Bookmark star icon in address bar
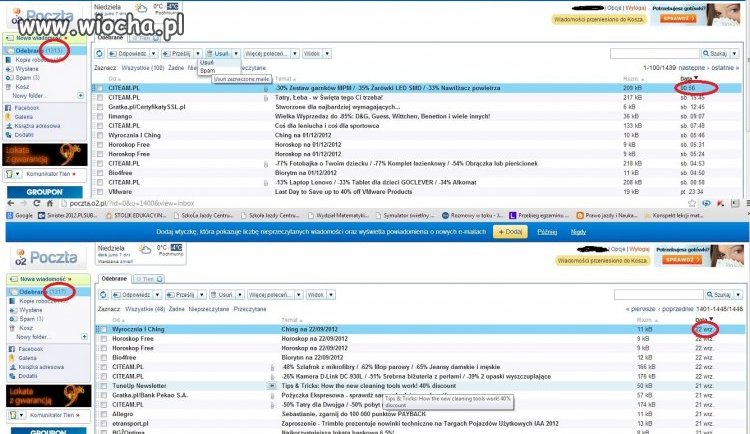 tap(692, 203)
